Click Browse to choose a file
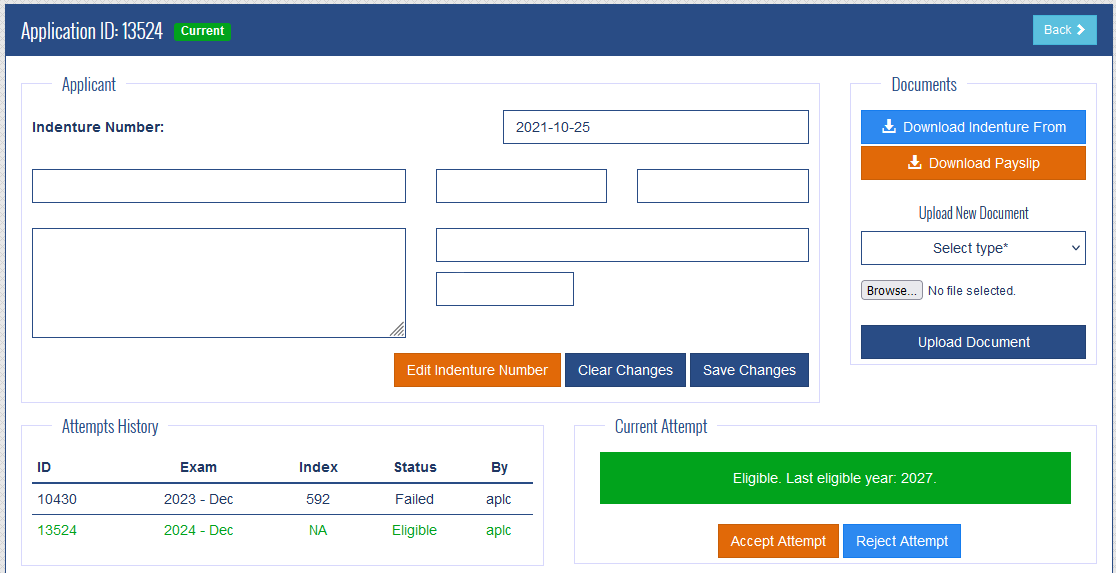 [891, 291]
